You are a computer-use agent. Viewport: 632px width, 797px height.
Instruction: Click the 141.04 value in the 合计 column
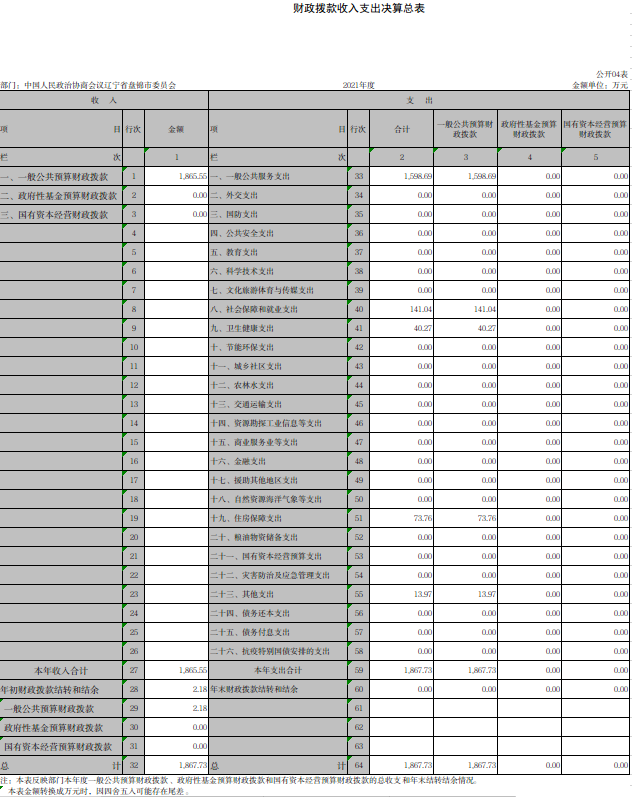point(421,309)
